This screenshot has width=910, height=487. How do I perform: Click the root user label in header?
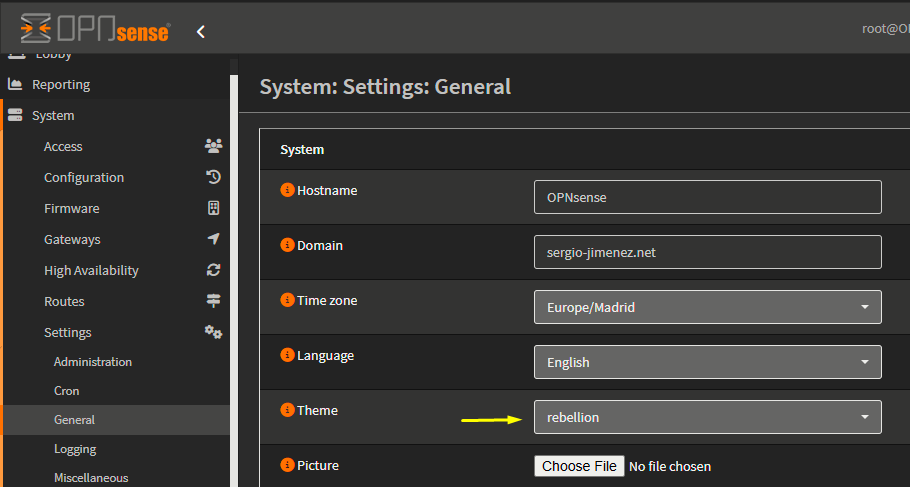point(886,28)
